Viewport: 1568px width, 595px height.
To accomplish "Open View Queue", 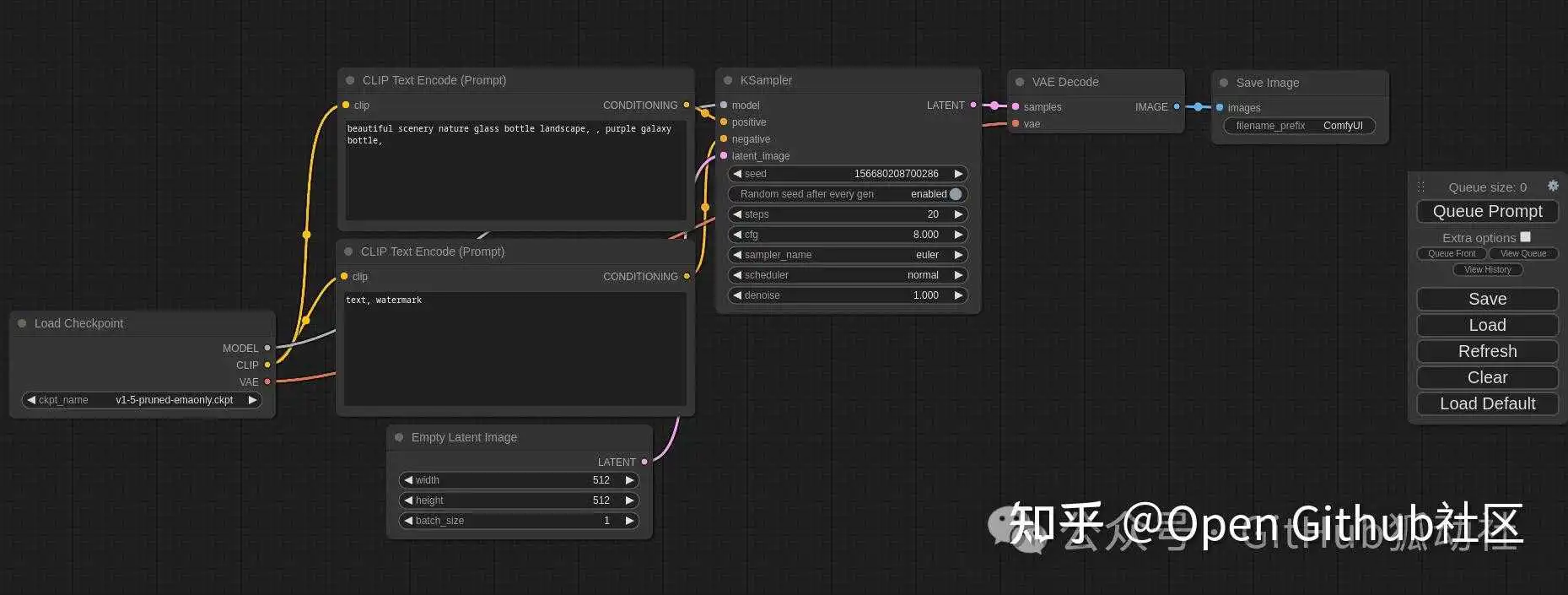I will [1523, 253].
